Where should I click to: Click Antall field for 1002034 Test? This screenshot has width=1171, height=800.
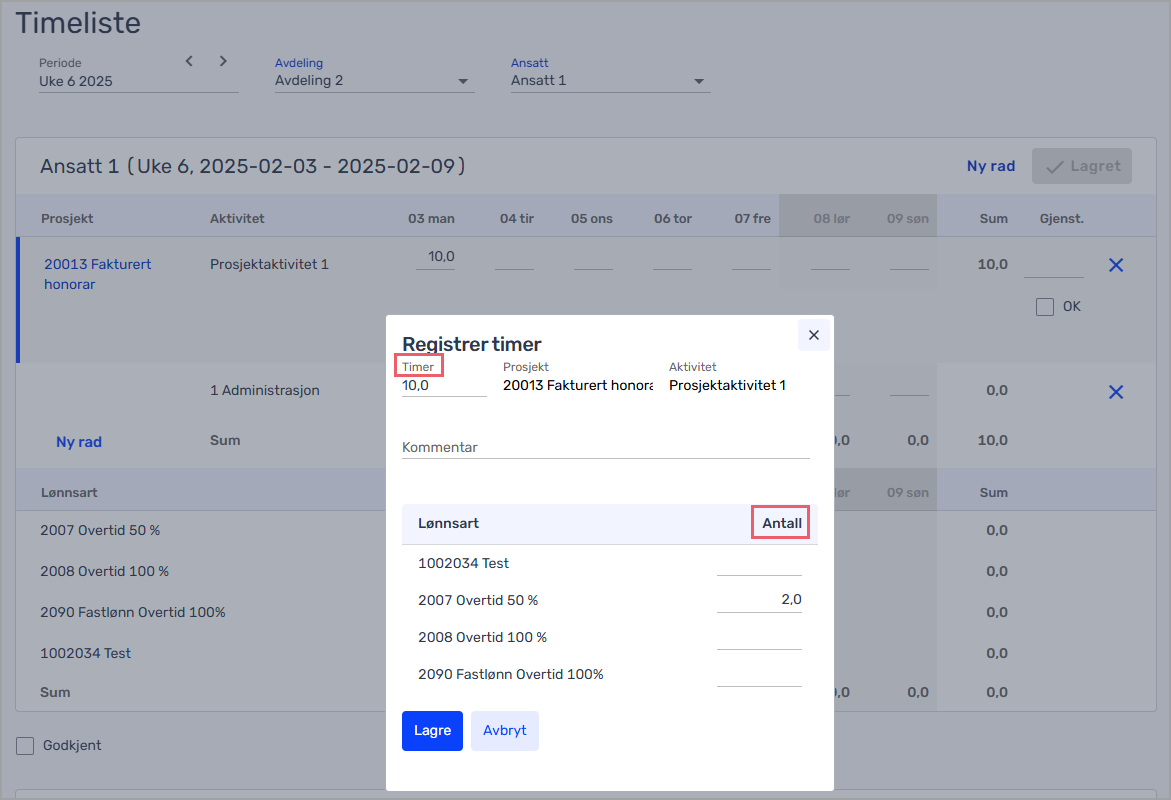759,563
